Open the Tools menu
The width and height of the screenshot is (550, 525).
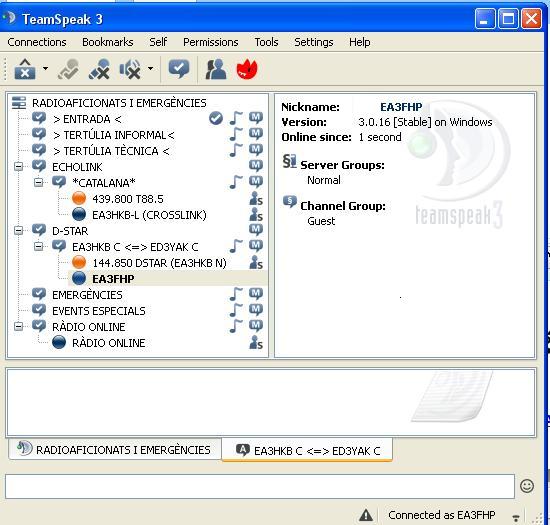pyautogui.click(x=266, y=42)
